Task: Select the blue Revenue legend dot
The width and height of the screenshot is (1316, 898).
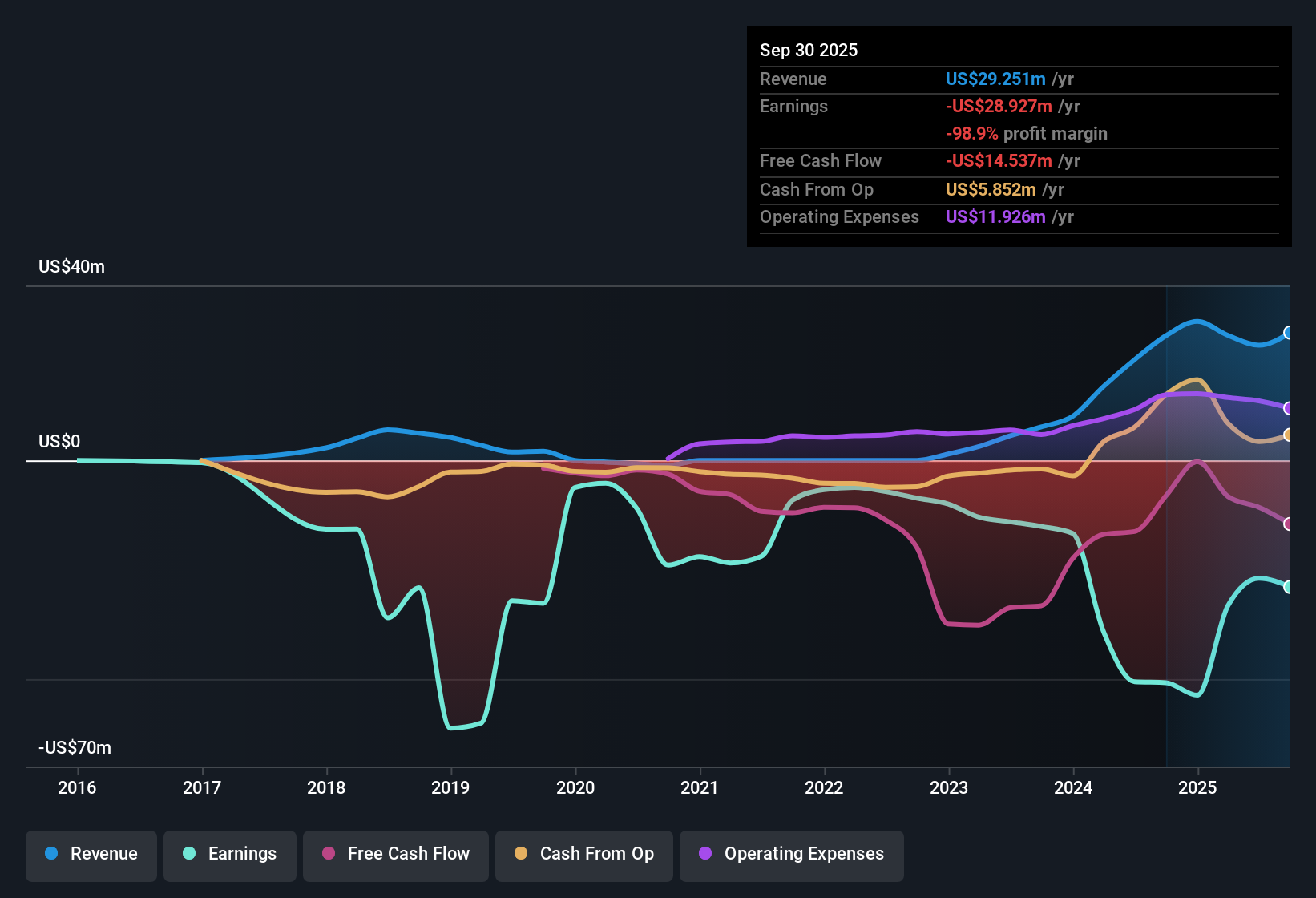Action: click(x=50, y=854)
